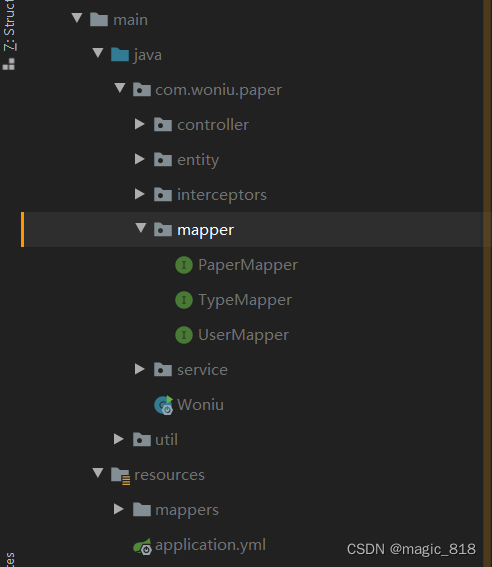Click the mappers folder icon
This screenshot has height=567, width=492.
[x=142, y=510]
